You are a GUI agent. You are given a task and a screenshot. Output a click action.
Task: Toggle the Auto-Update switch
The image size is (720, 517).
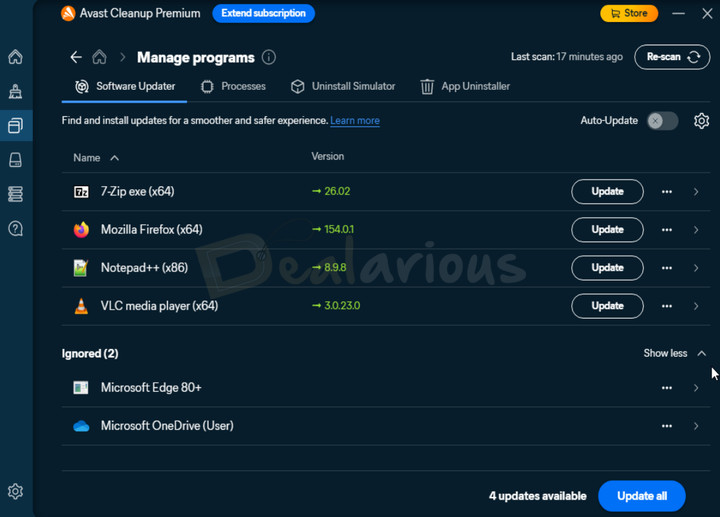coord(663,121)
